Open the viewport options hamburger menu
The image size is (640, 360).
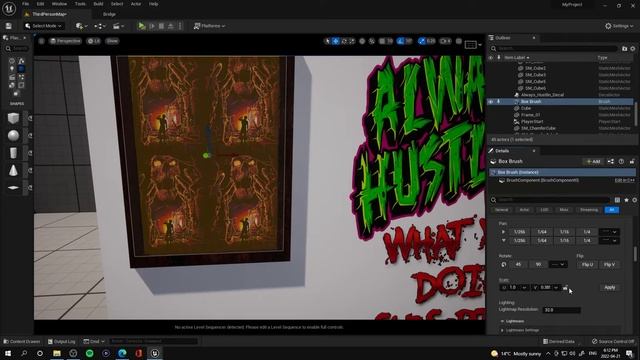pyautogui.click(x=41, y=41)
